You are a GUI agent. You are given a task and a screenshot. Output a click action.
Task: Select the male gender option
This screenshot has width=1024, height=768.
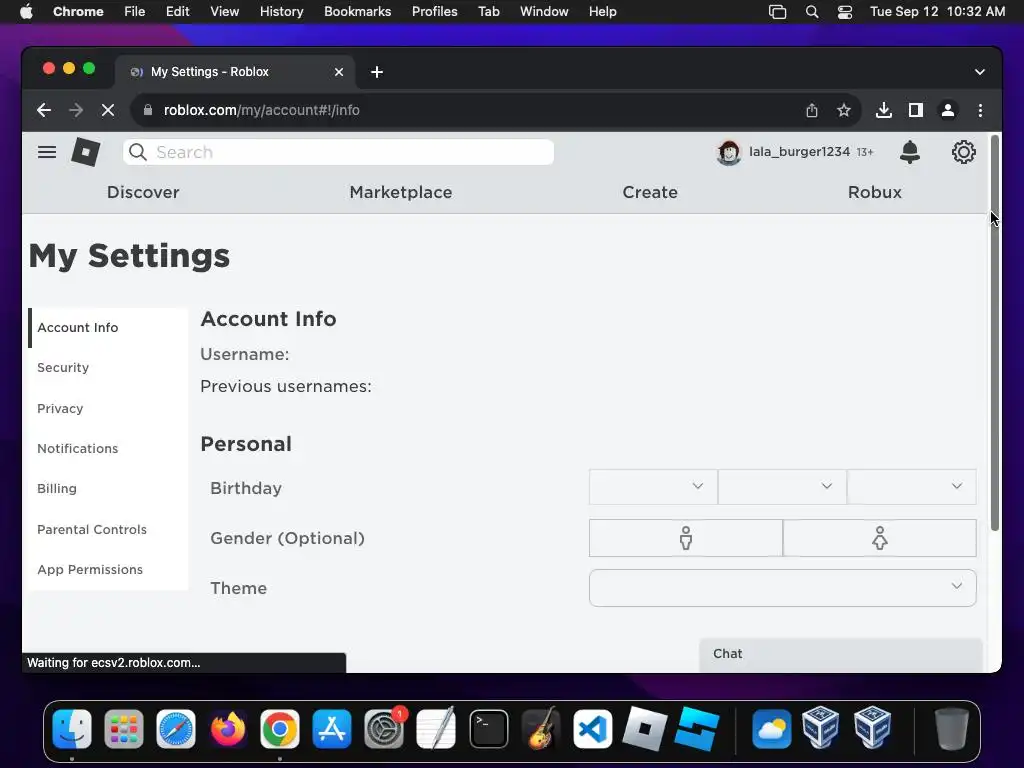click(686, 538)
